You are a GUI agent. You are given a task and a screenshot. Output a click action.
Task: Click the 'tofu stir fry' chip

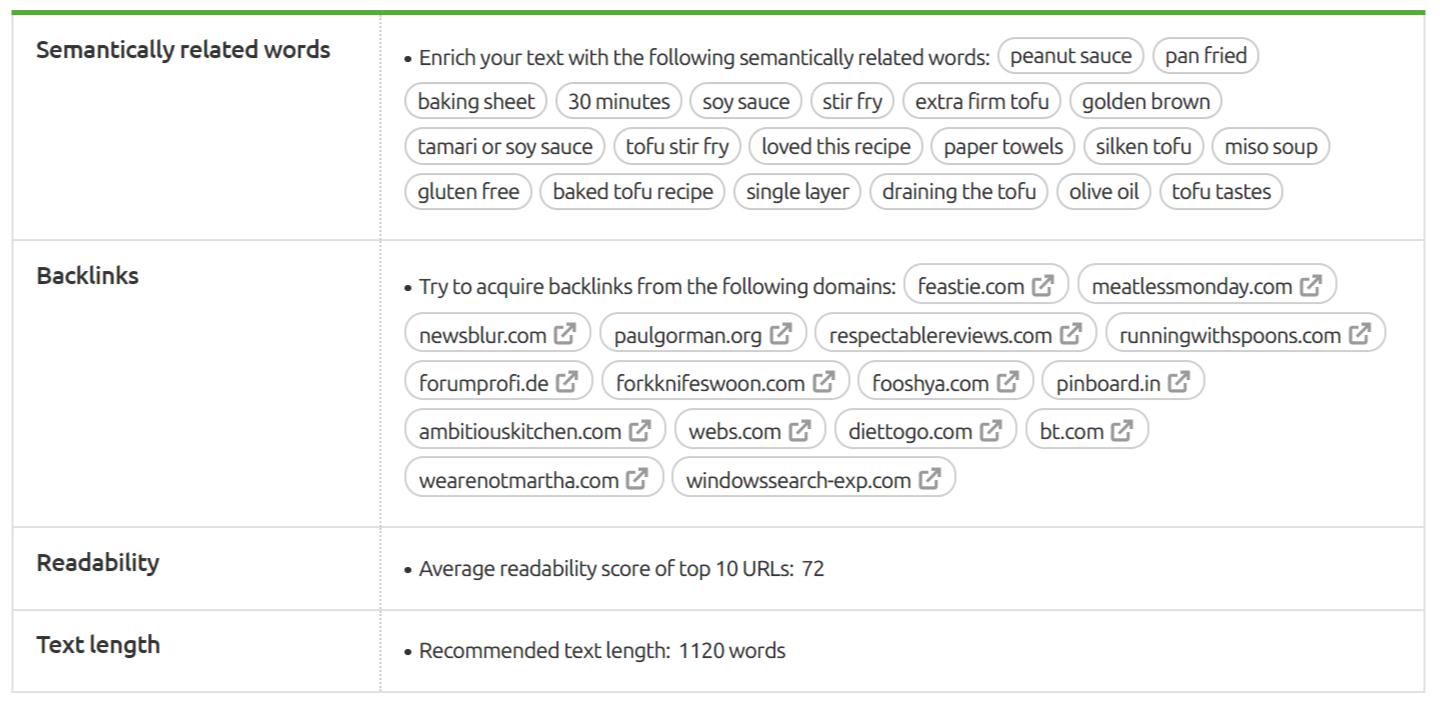click(x=678, y=146)
